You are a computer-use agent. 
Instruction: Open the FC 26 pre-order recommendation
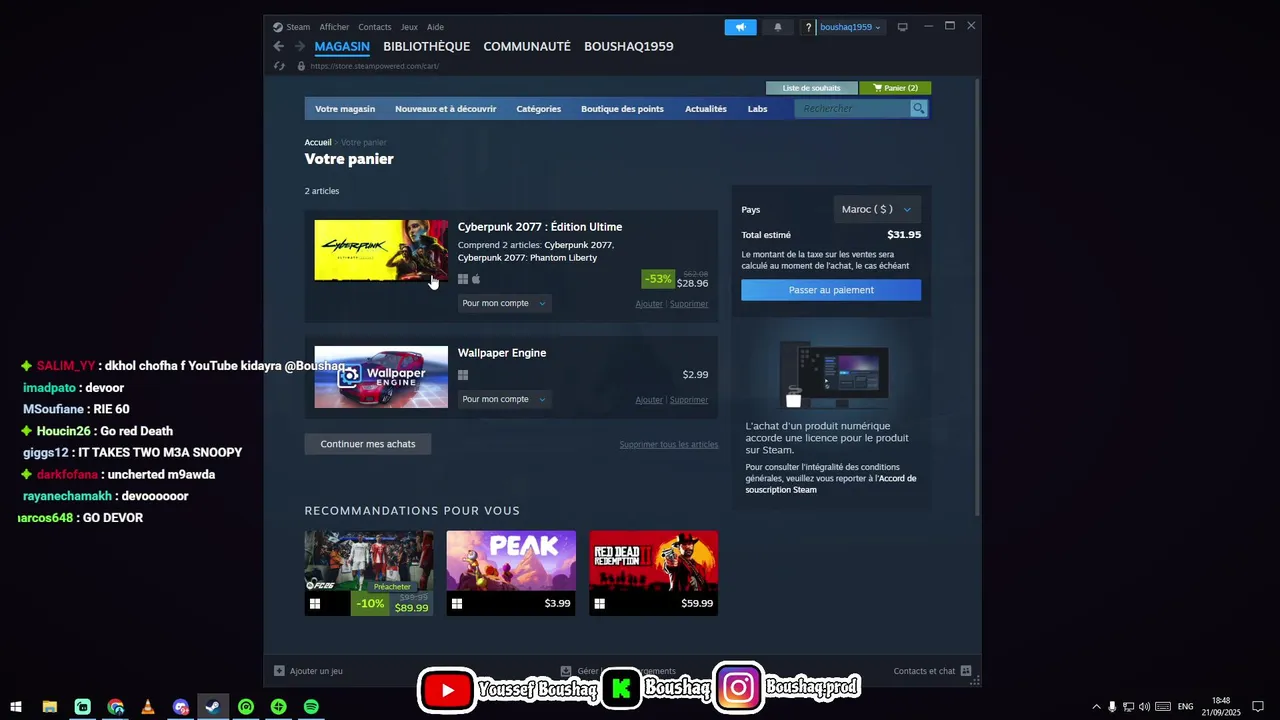(369, 573)
